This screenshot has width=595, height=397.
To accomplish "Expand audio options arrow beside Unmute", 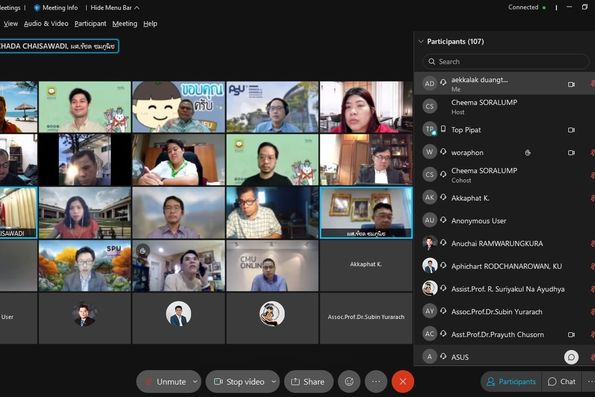I will (195, 381).
